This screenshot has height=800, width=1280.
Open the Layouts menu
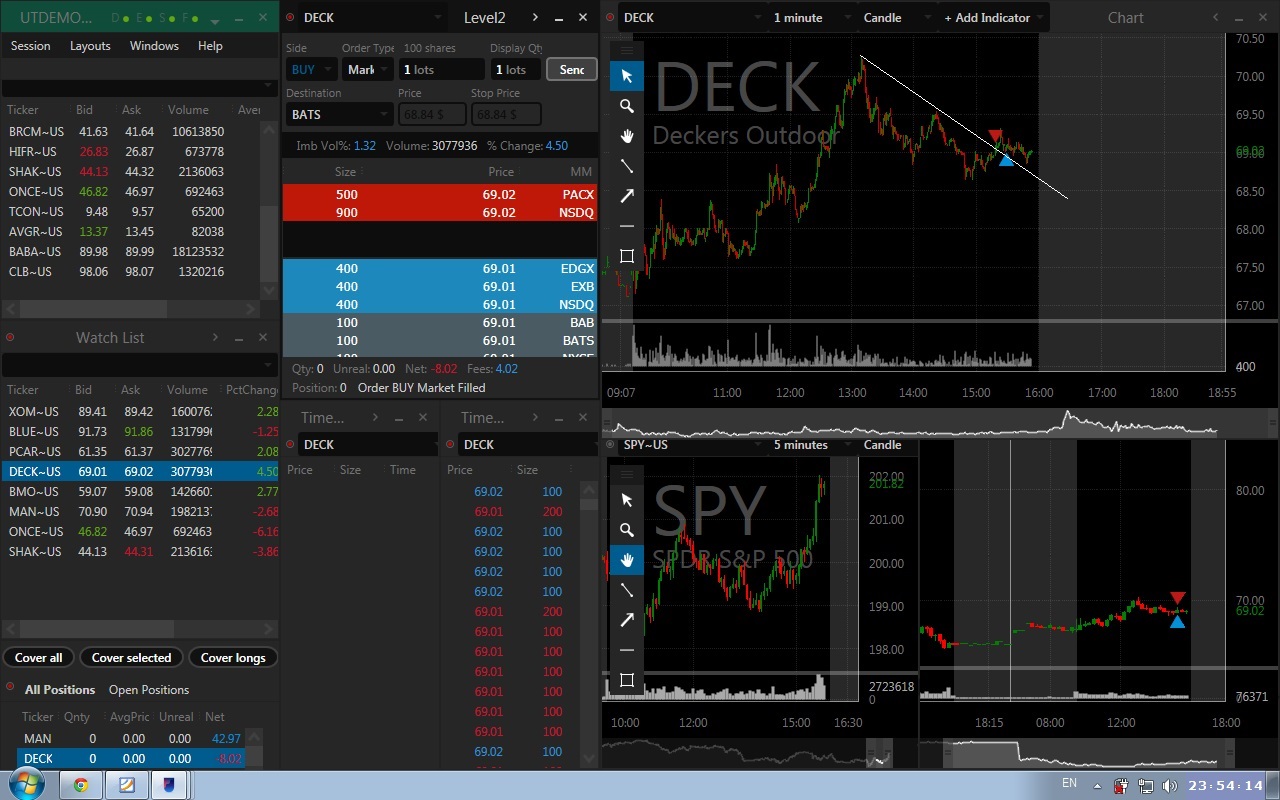tap(90, 46)
